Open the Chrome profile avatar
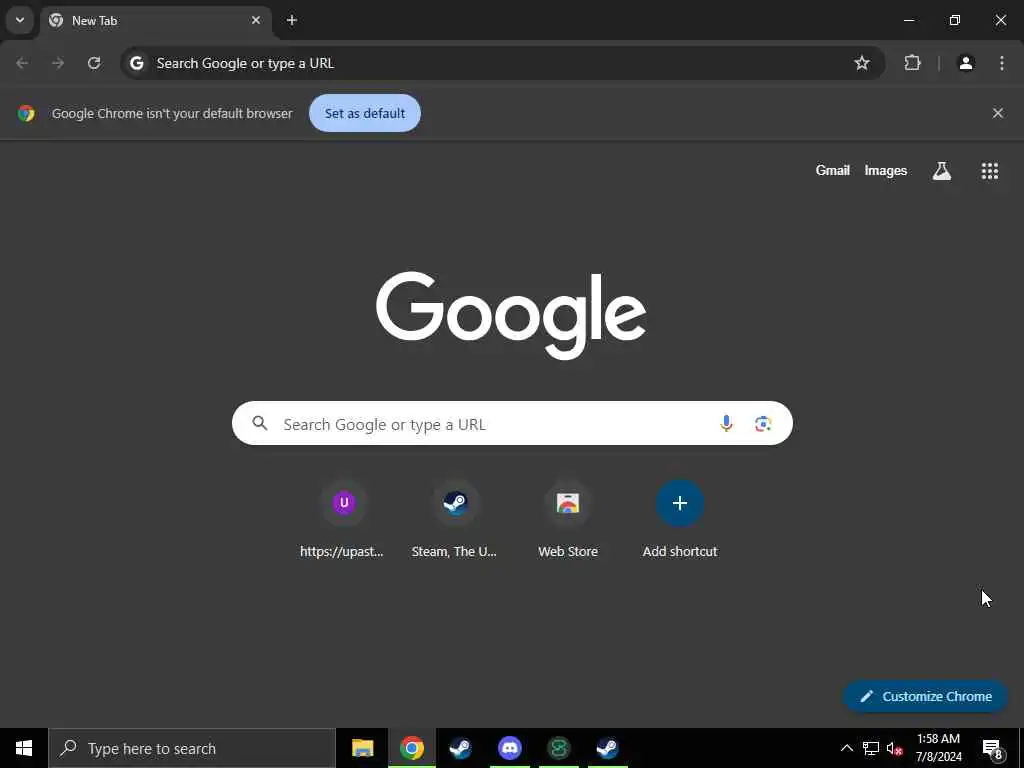The width and height of the screenshot is (1024, 768). (966, 63)
